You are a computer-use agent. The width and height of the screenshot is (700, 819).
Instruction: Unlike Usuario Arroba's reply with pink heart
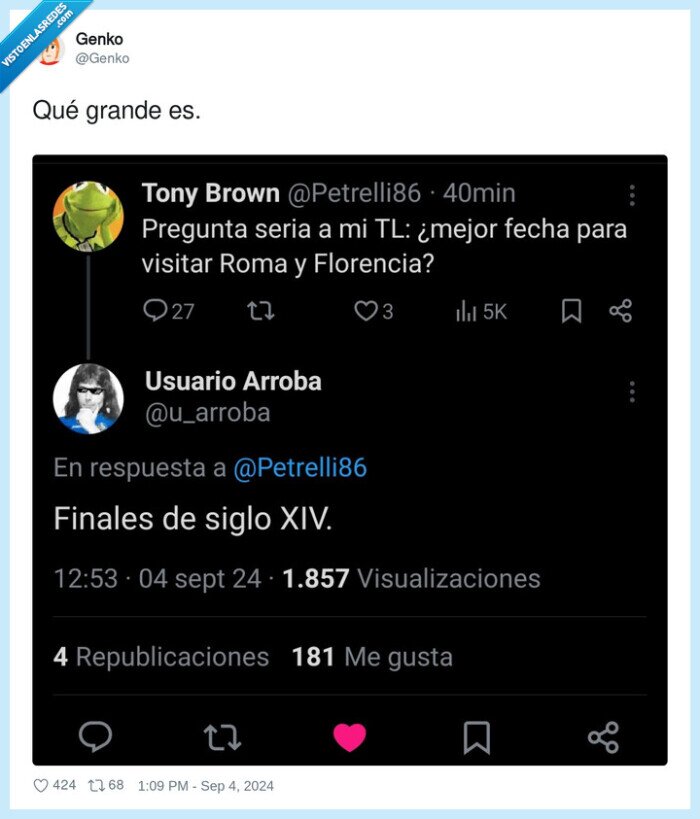point(349,738)
